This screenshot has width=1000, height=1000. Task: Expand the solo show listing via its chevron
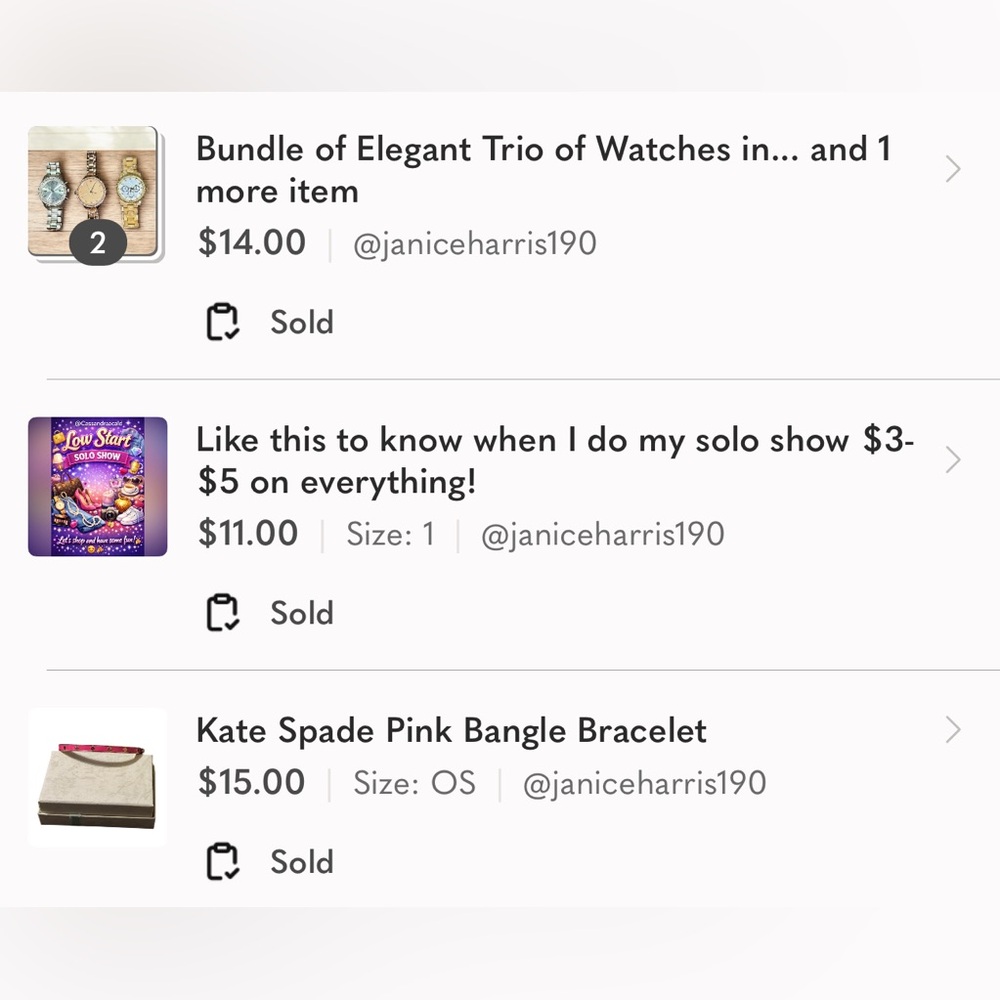click(x=951, y=460)
